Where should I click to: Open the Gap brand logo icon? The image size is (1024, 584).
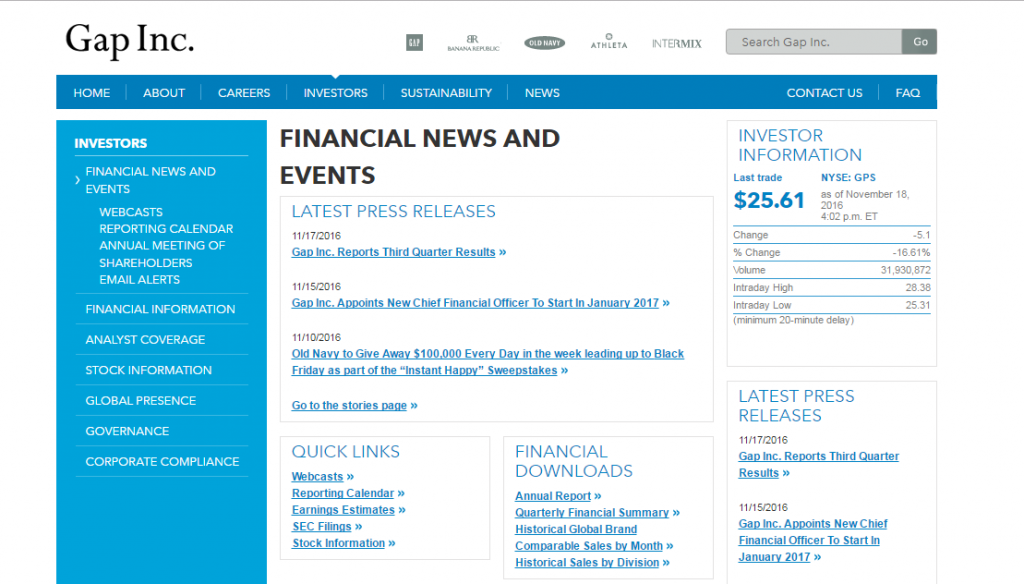[414, 42]
